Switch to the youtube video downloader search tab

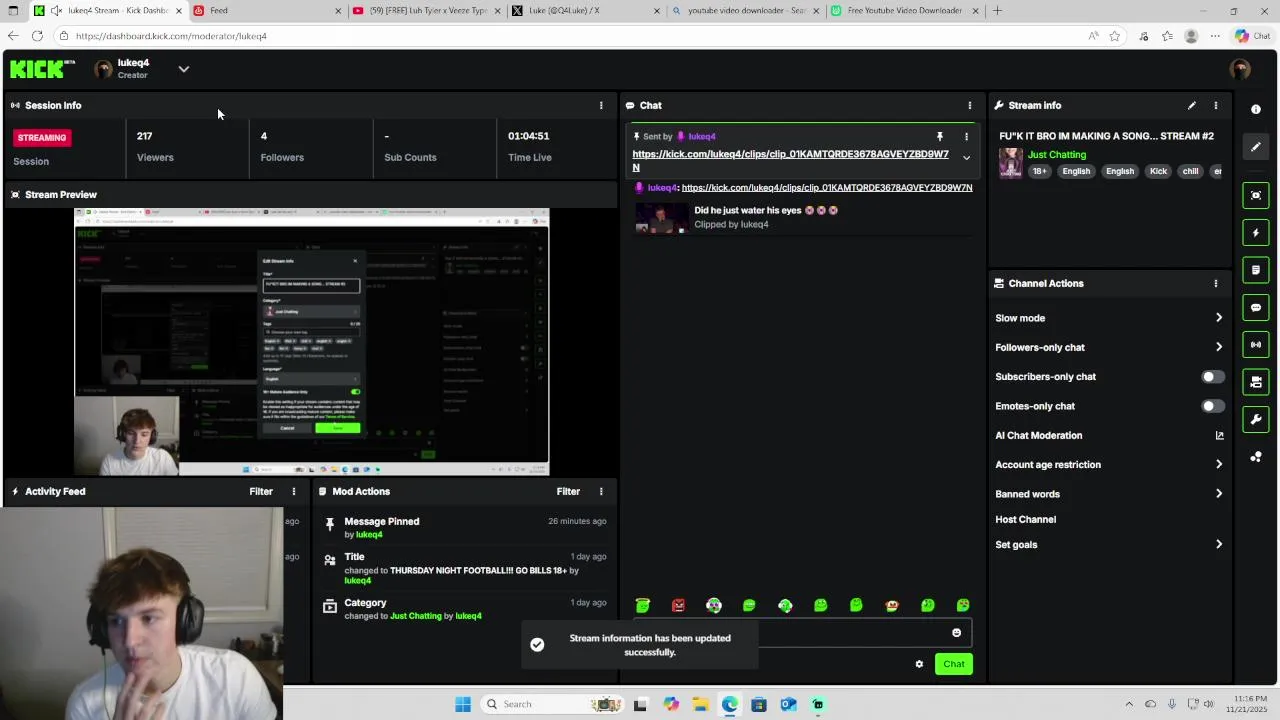click(745, 11)
